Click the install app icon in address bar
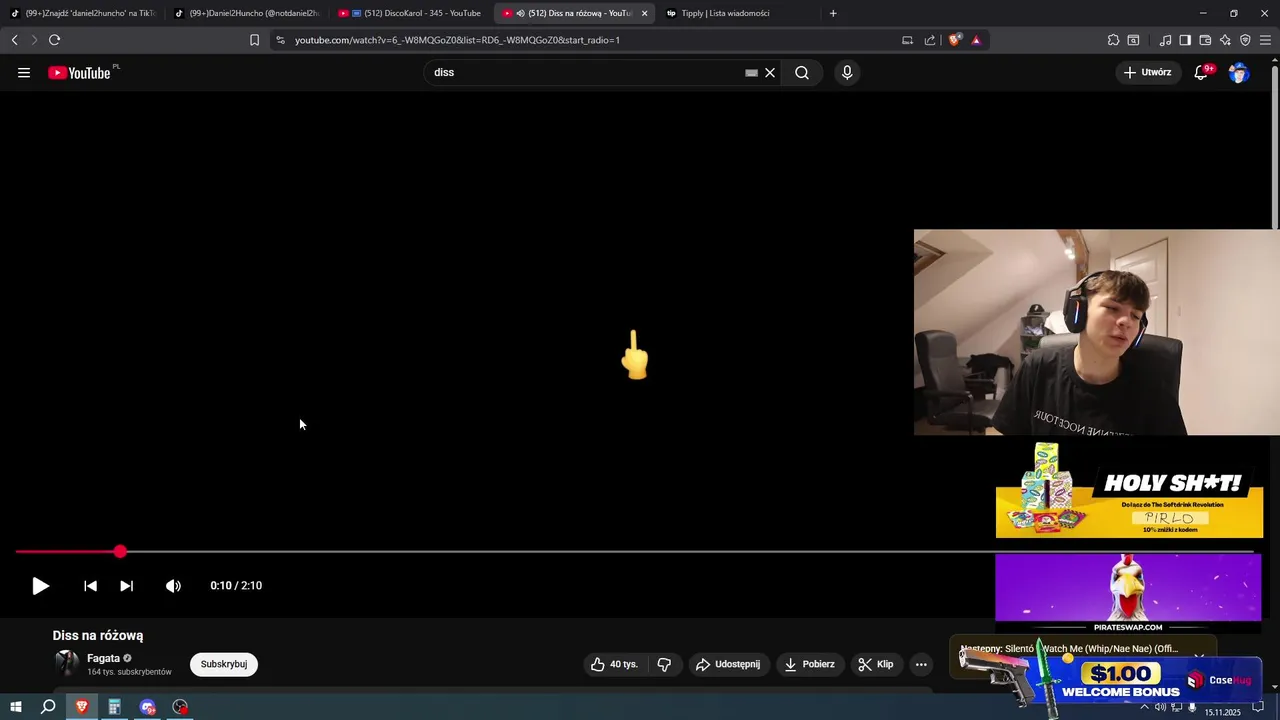 907,40
